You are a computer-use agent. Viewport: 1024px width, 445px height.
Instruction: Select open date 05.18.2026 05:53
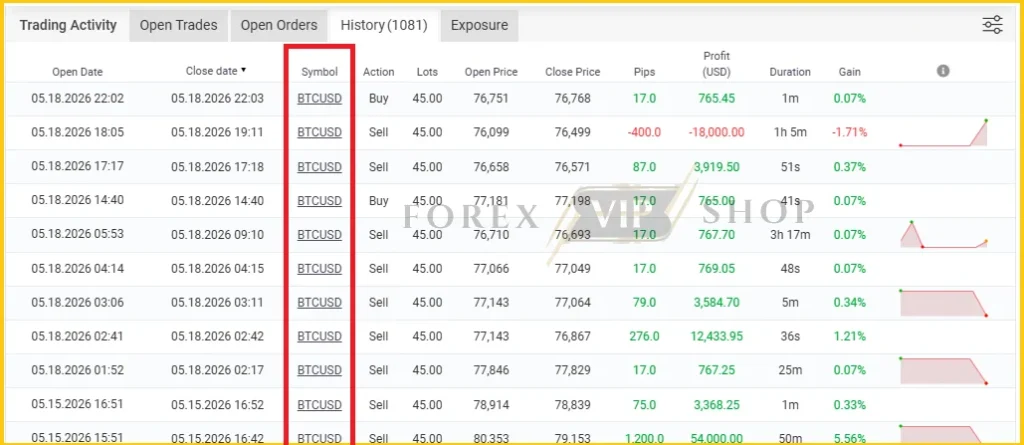click(x=78, y=235)
